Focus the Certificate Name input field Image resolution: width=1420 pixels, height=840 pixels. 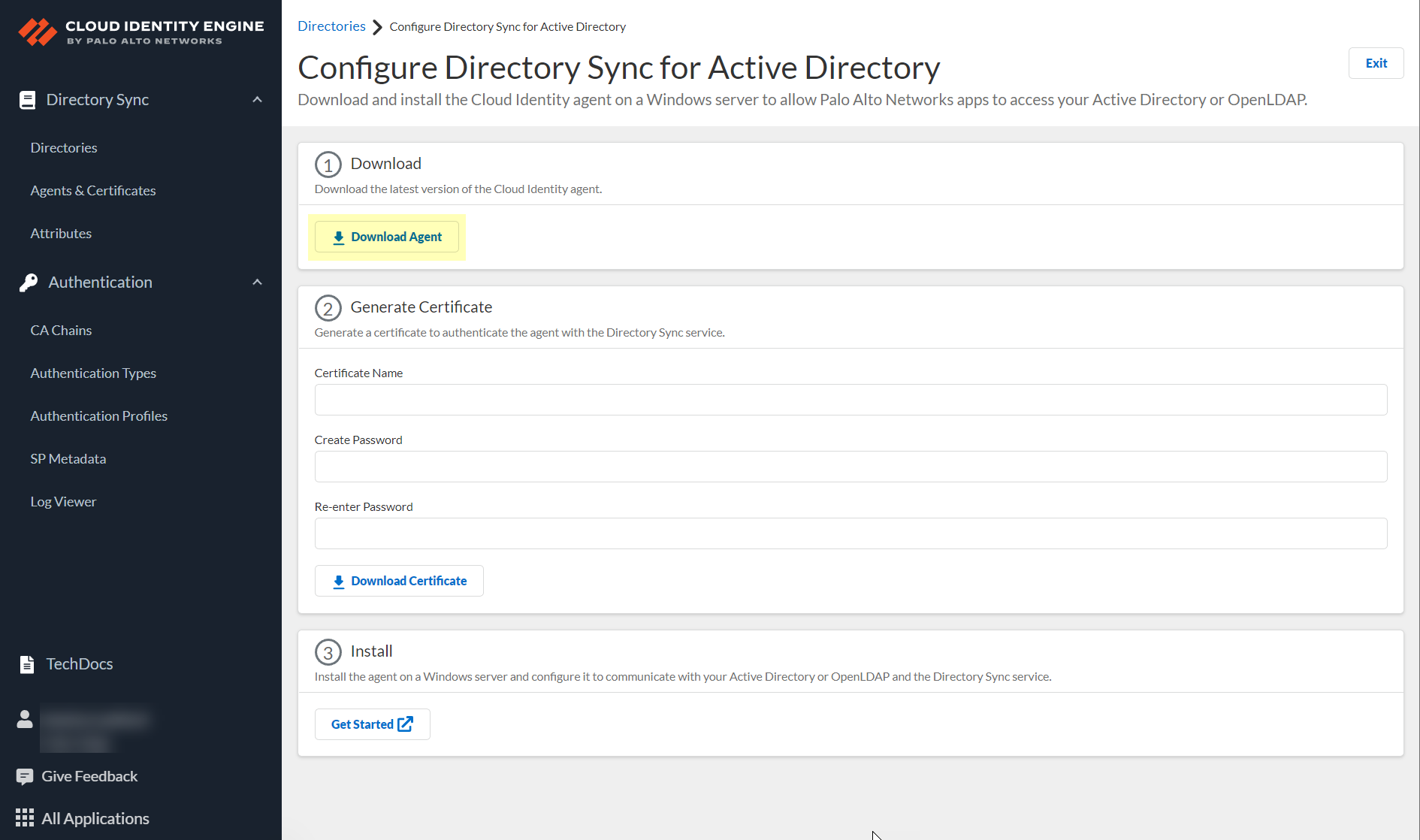[850, 400]
